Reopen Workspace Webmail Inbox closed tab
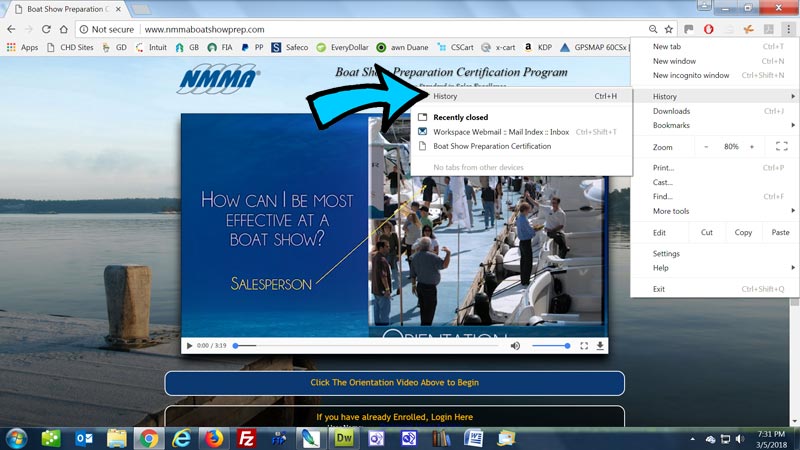The width and height of the screenshot is (800, 450). coord(521,132)
